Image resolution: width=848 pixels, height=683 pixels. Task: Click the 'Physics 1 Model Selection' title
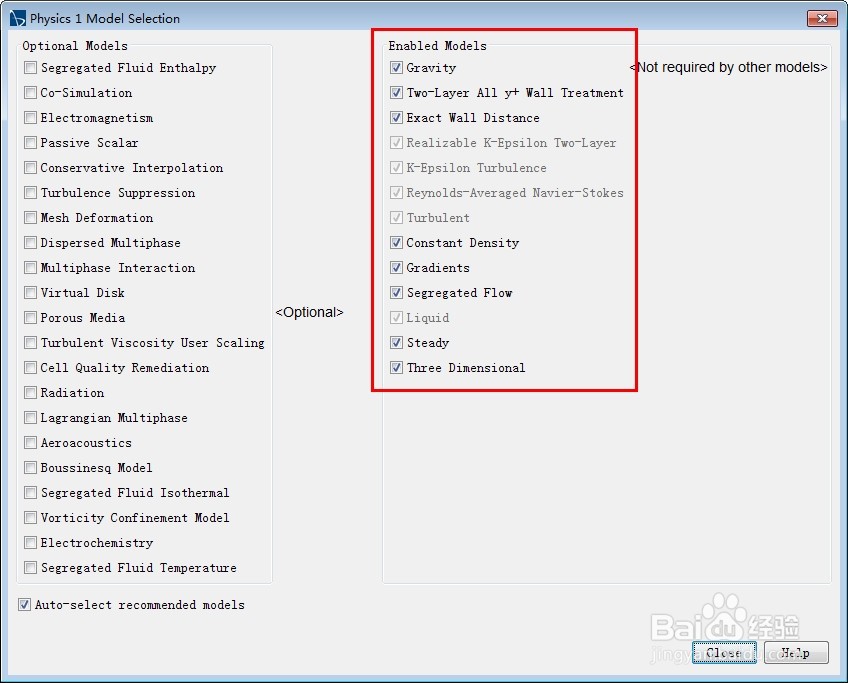tap(105, 18)
